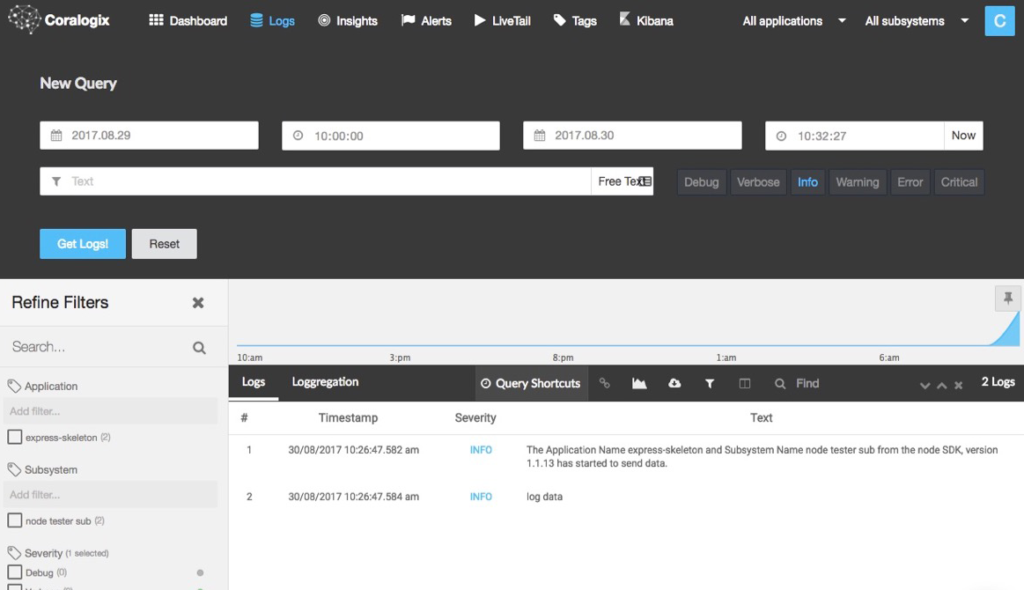Set end time with Now button
The image size is (1024, 590).
pyautogui.click(x=963, y=135)
